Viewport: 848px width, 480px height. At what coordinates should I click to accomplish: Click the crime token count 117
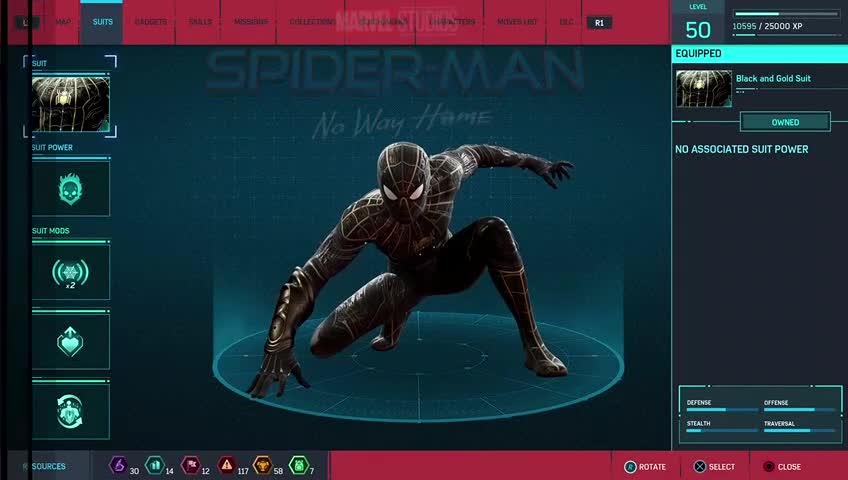(x=243, y=471)
